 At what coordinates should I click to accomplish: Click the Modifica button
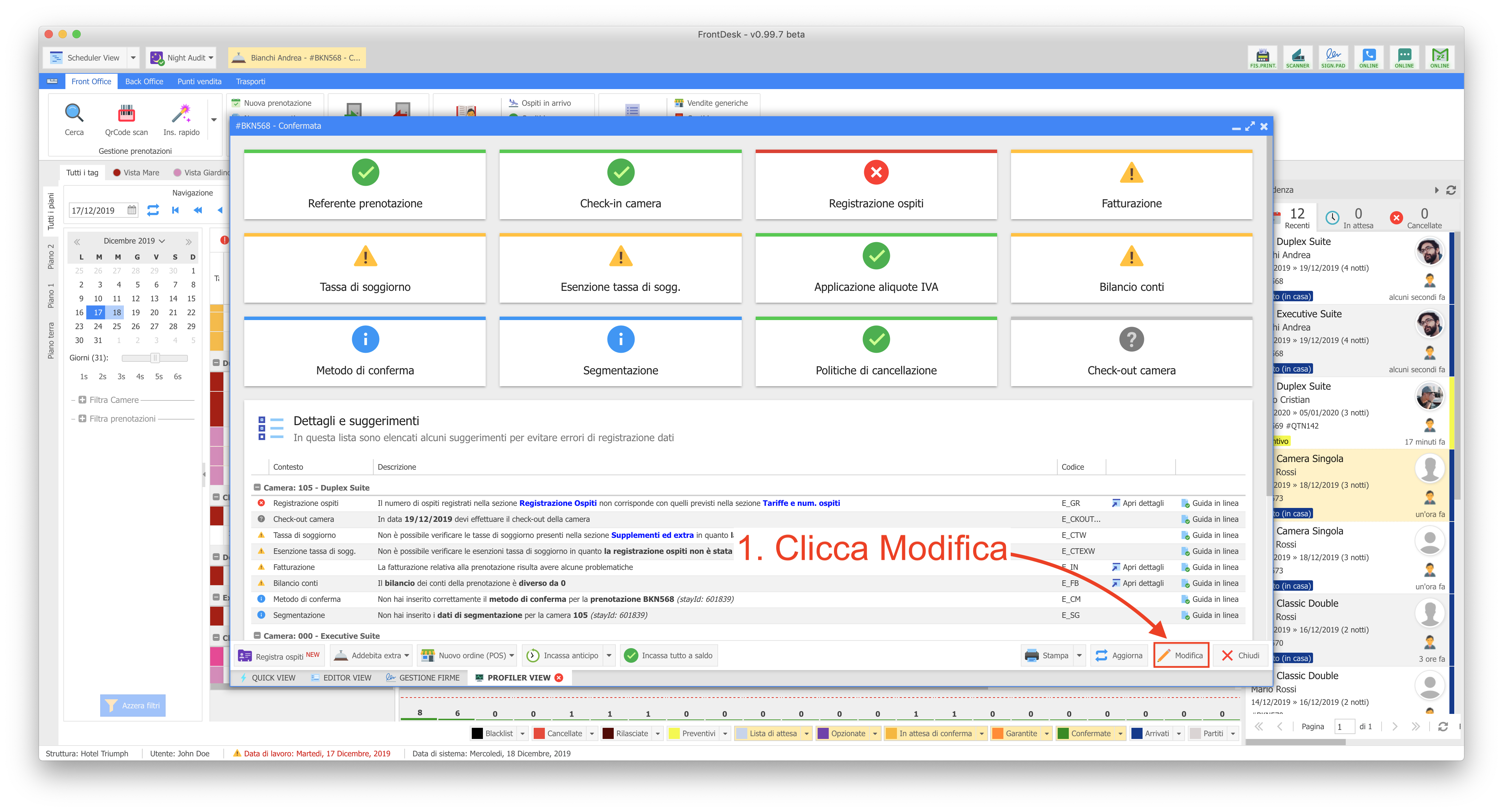pyautogui.click(x=1181, y=656)
